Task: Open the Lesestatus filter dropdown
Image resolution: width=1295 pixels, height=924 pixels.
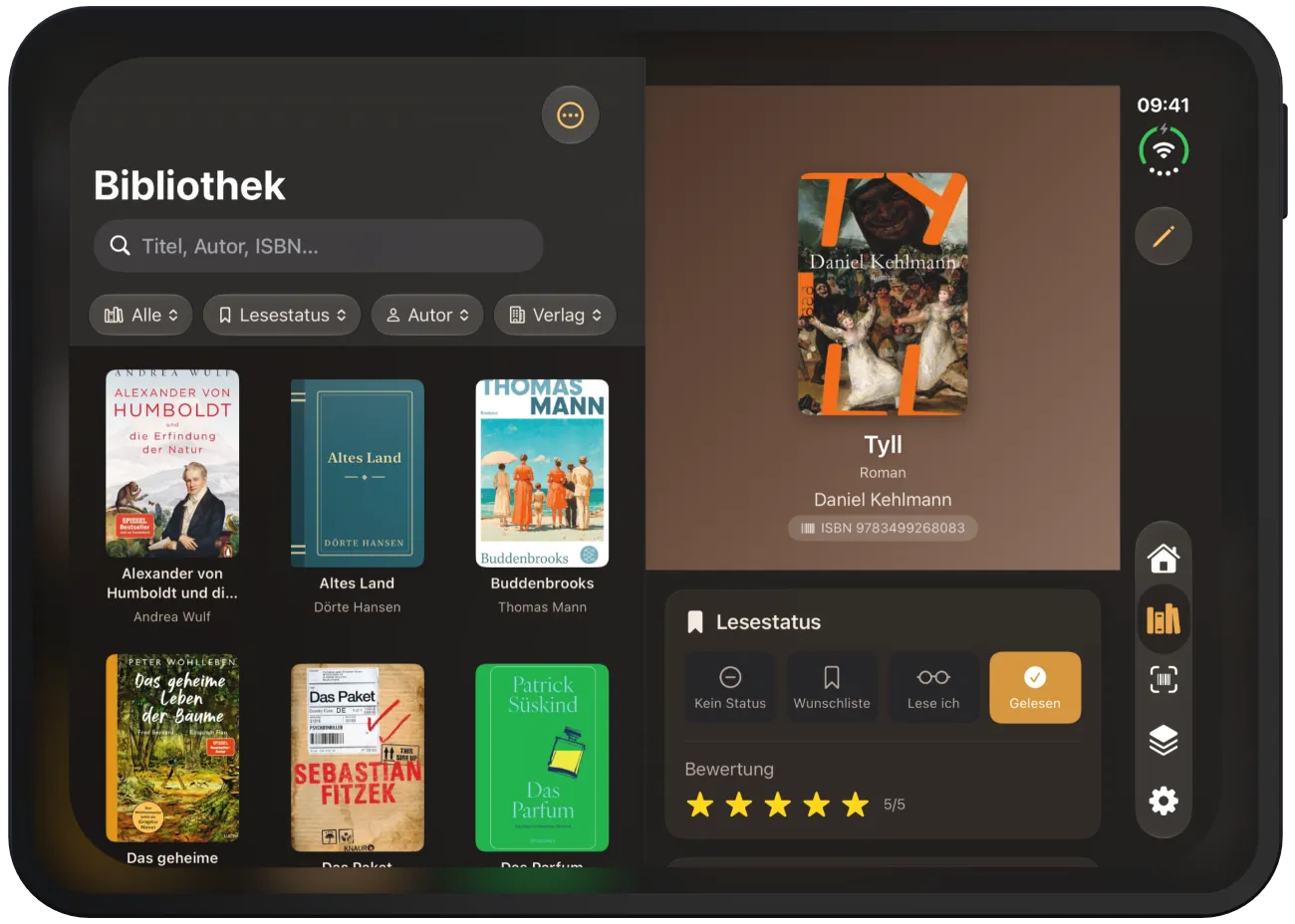Action: point(282,315)
